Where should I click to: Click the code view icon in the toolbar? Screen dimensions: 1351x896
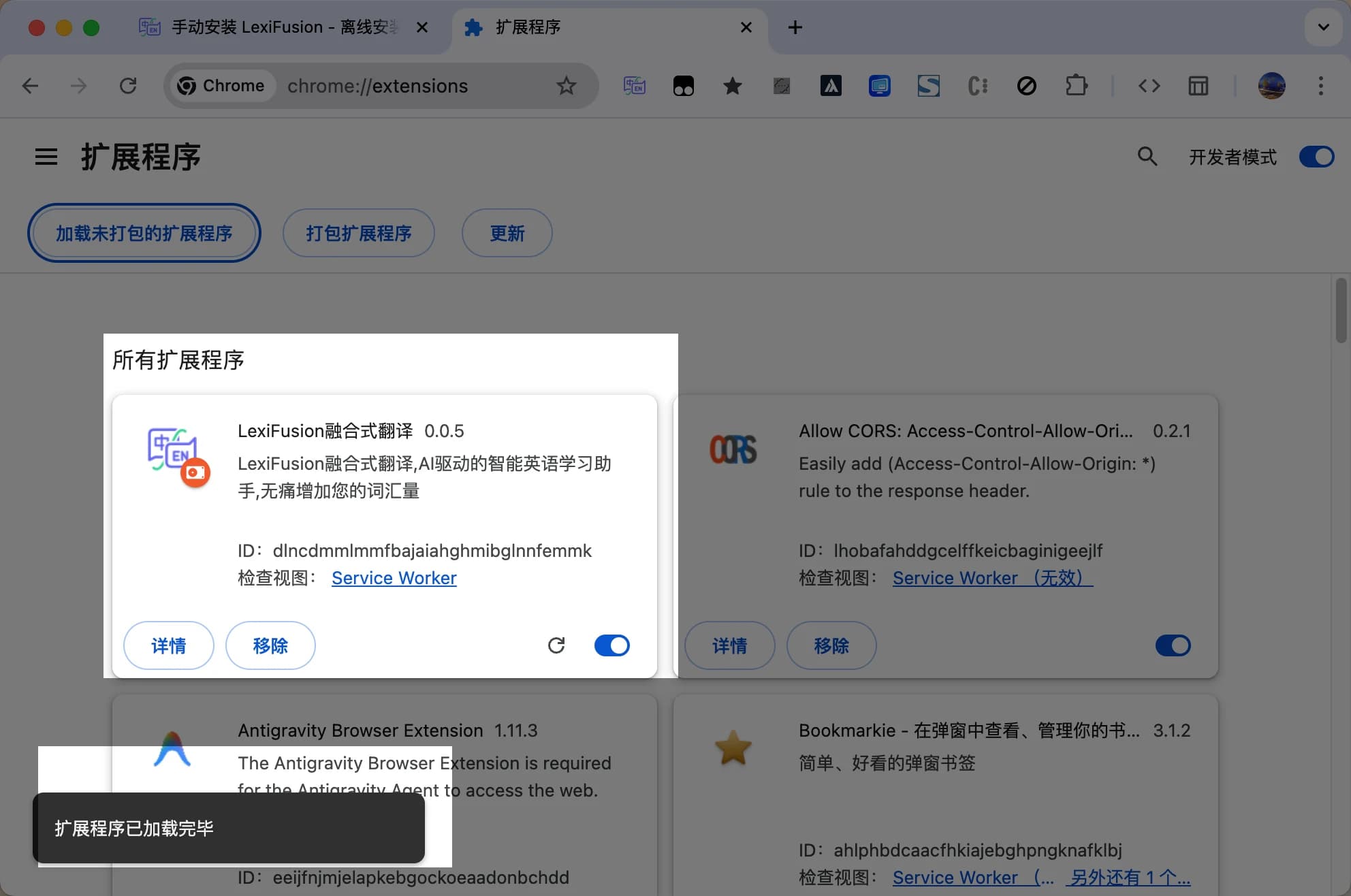tap(1149, 86)
